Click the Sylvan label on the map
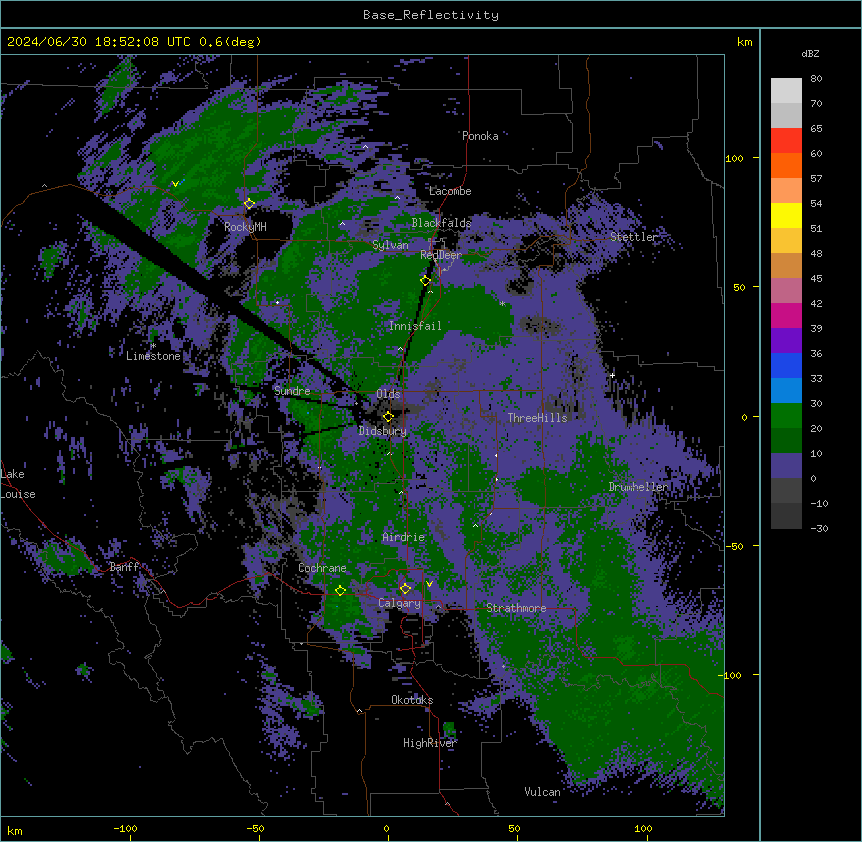Viewport: 862px width, 842px height. (390, 245)
